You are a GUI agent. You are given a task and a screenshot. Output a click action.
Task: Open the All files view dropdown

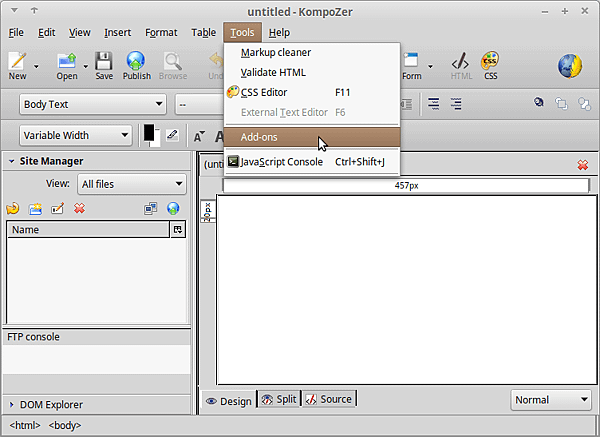click(x=132, y=184)
